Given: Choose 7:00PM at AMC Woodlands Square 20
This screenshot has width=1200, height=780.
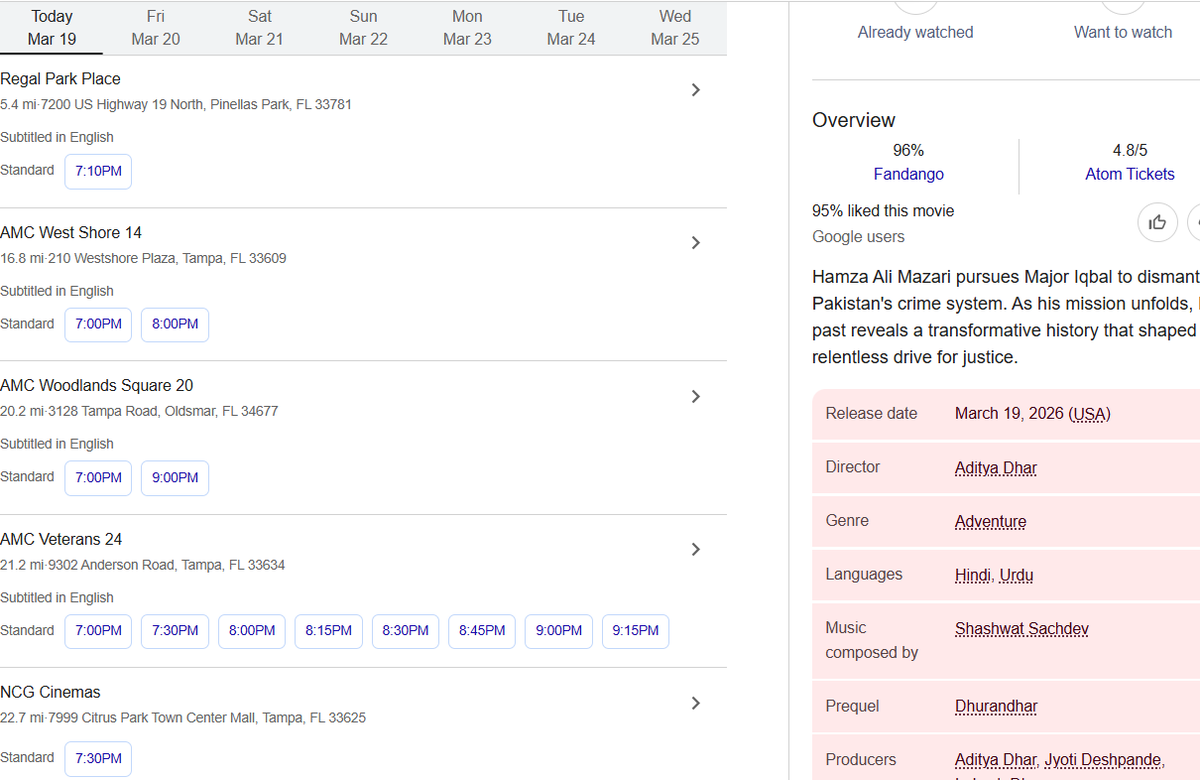Looking at the screenshot, I should coord(98,478).
